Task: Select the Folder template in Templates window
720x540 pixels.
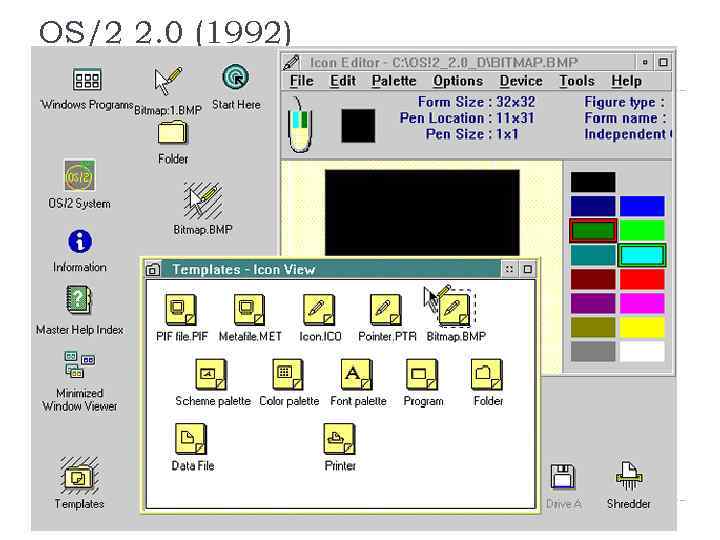Action: coord(487,374)
